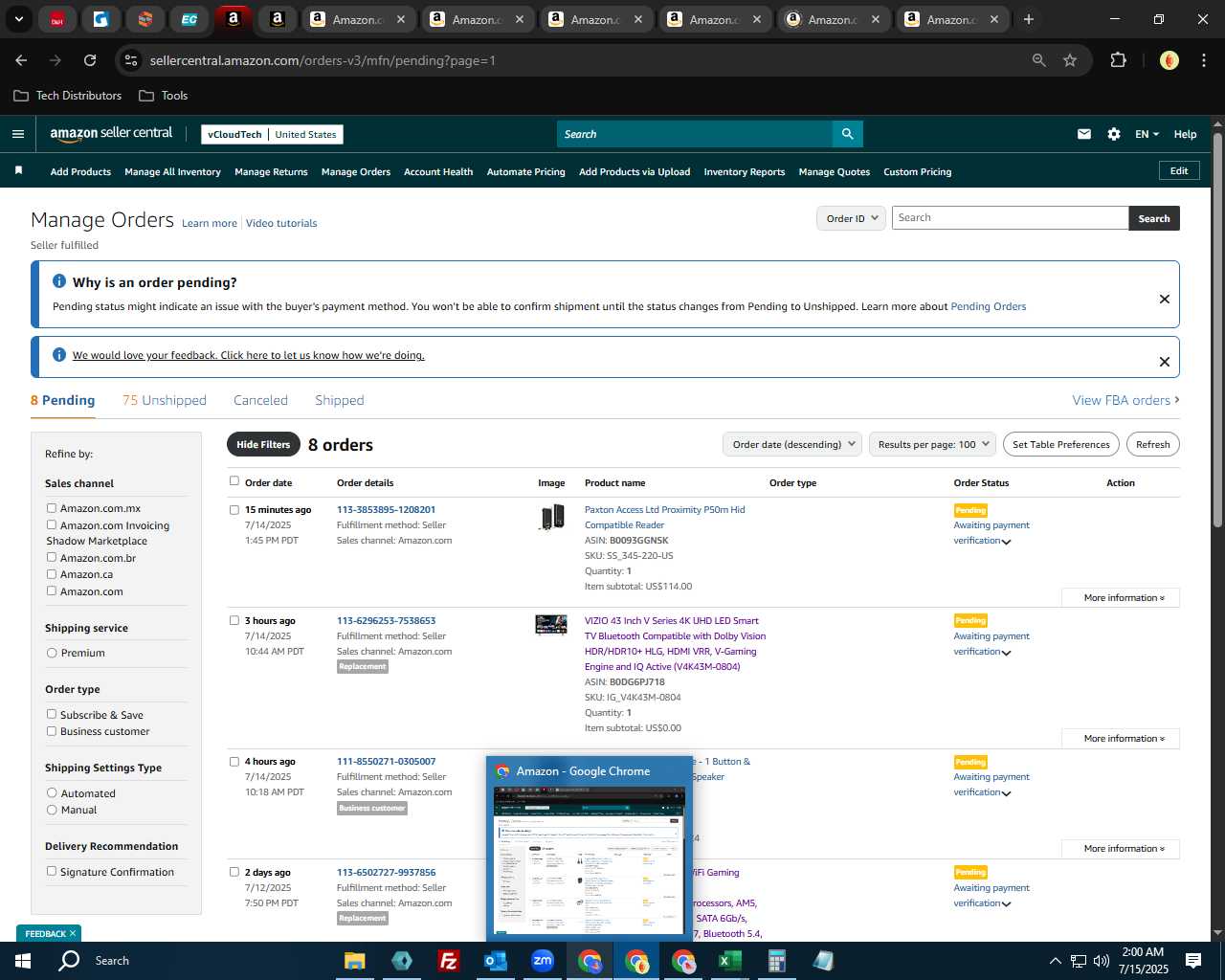Open Zoom from the taskbar
The image size is (1225, 980).
click(x=543, y=961)
